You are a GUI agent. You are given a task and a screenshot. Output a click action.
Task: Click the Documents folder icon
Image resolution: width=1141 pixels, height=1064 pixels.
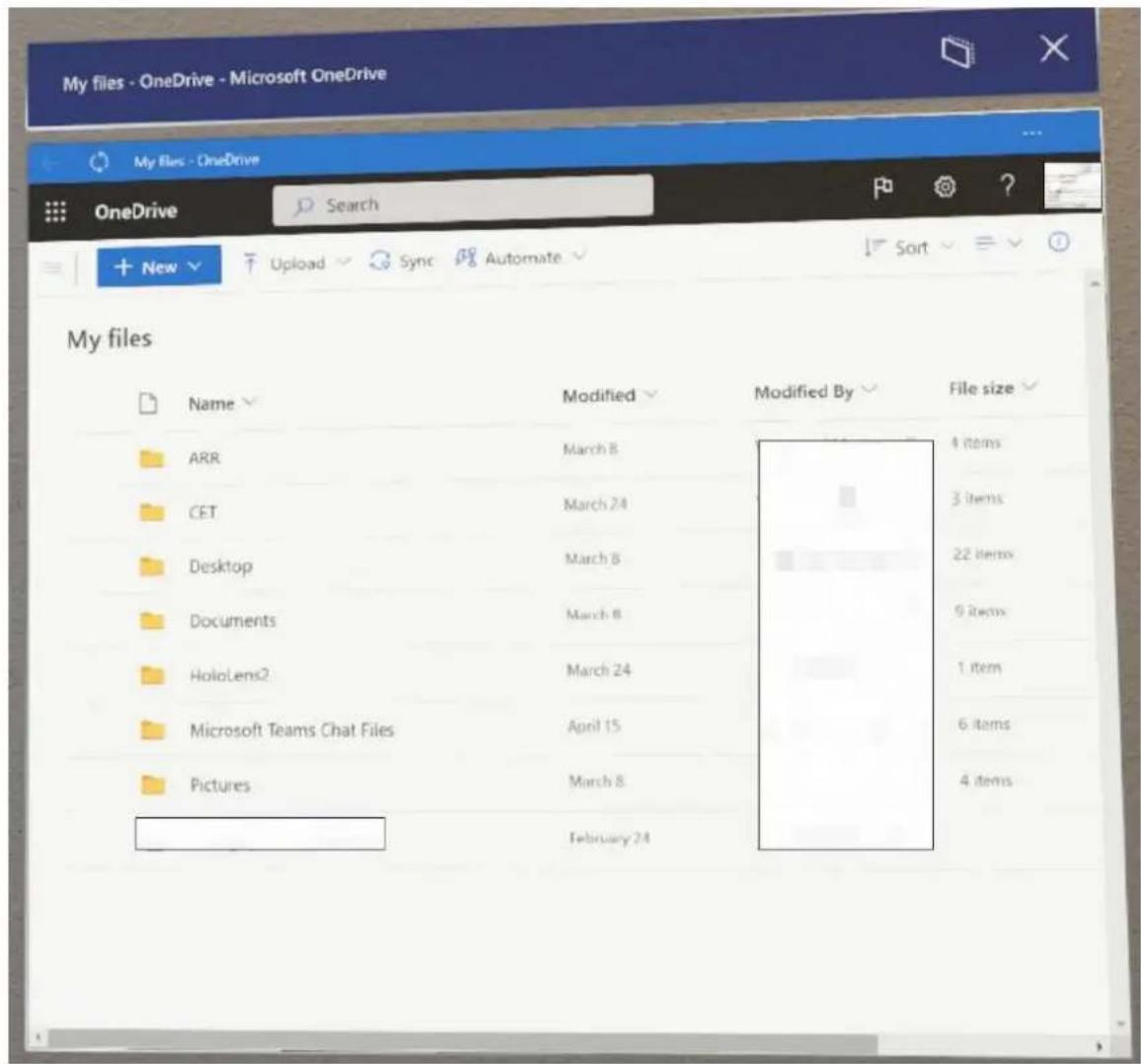[152, 620]
